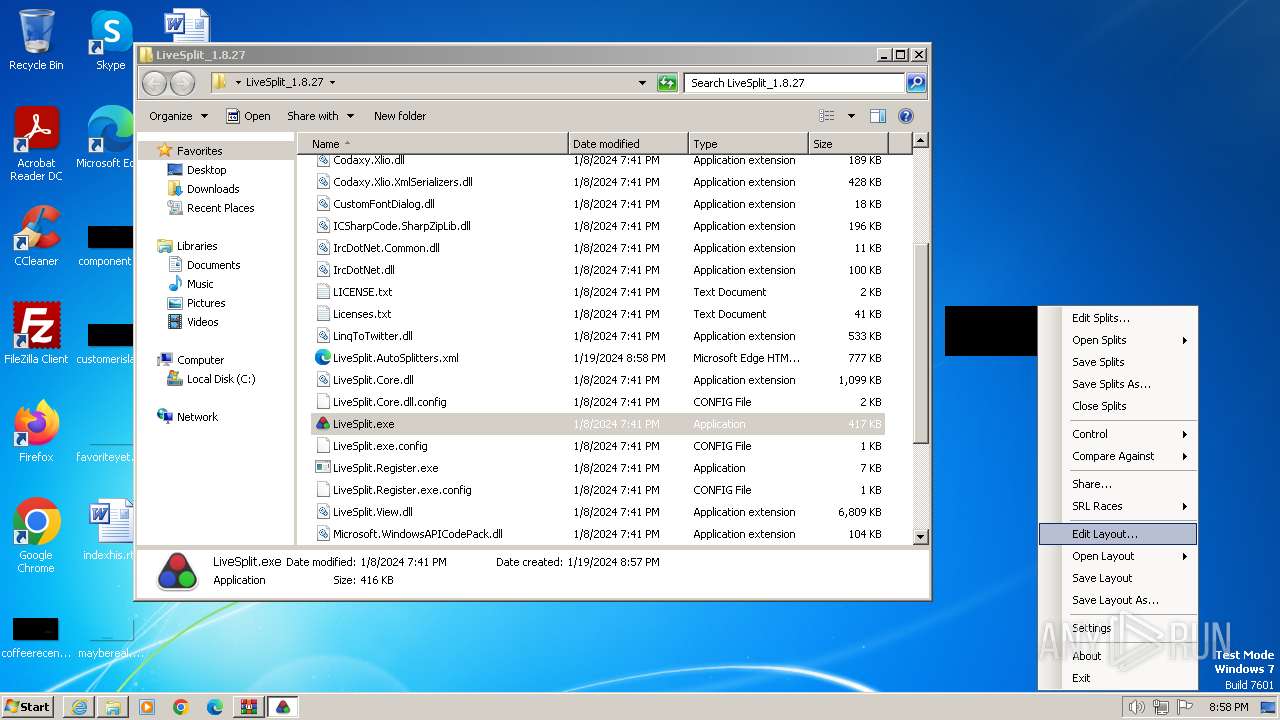1280x720 pixels.
Task: Select LiveSplit.View.dll file row
Action: [x=598, y=512]
